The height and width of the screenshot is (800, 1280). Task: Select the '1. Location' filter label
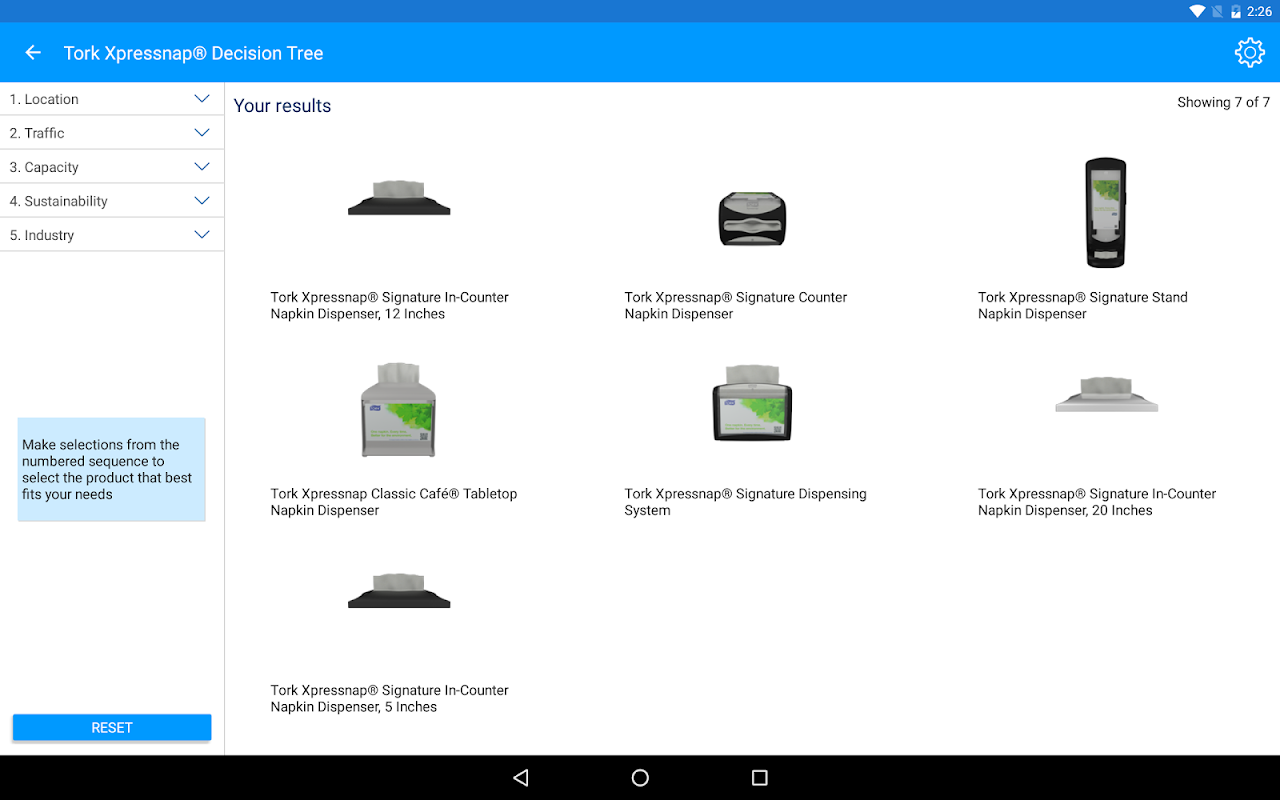pyautogui.click(x=44, y=99)
